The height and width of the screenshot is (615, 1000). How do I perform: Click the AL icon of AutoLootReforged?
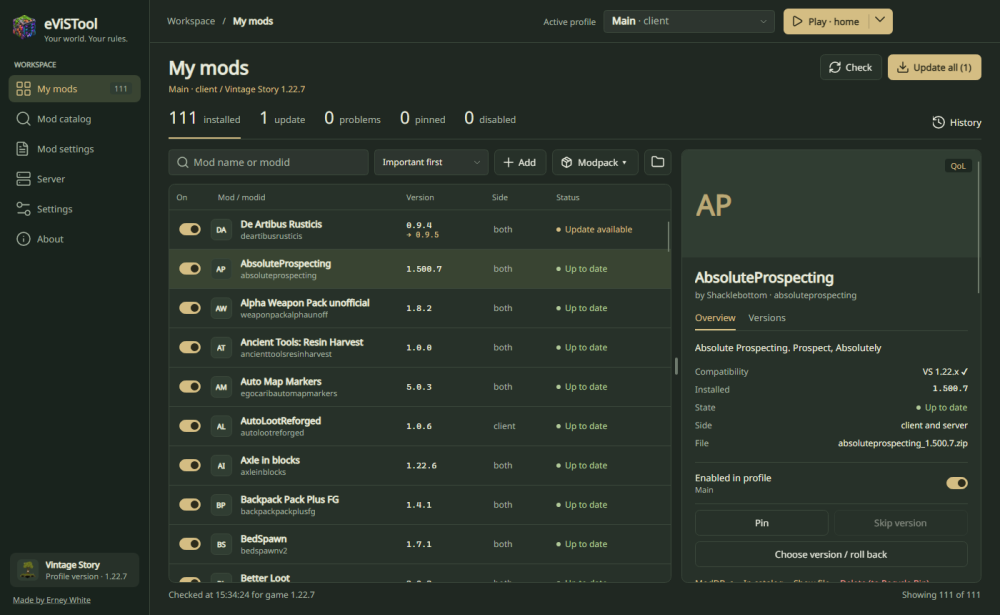point(221,426)
